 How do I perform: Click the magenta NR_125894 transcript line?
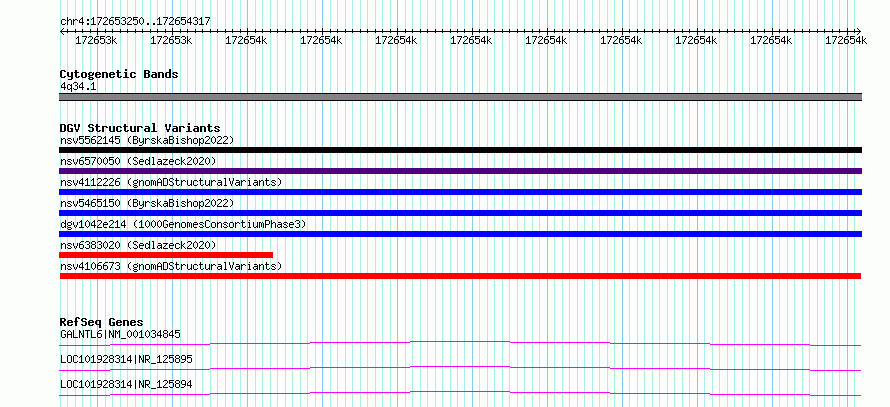tap(460, 393)
